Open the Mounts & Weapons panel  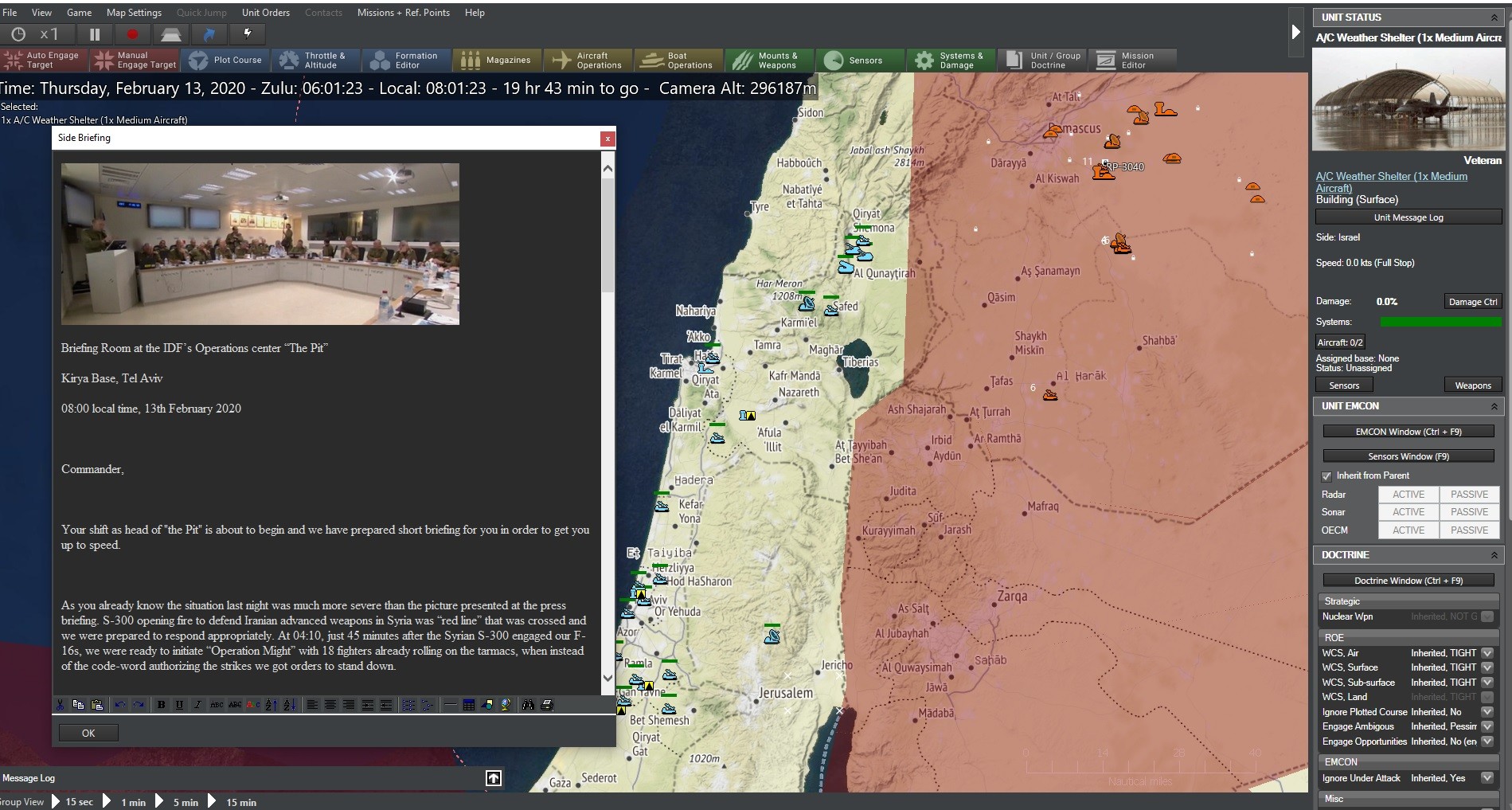(768, 60)
